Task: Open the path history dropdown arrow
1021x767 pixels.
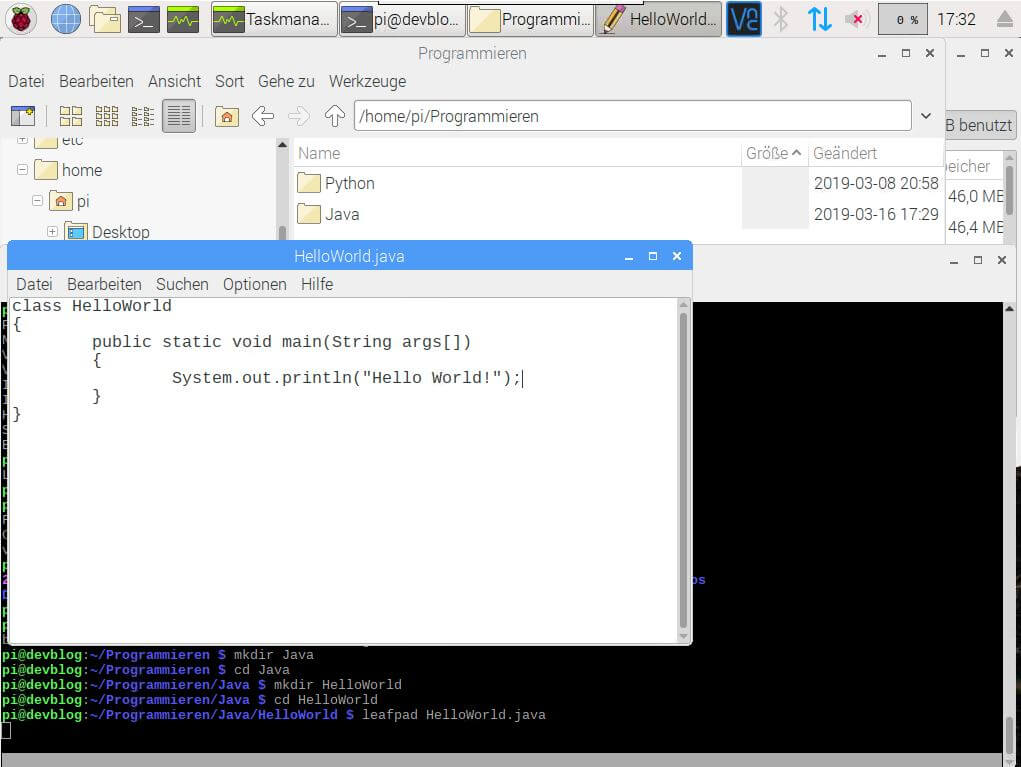Action: coord(926,116)
